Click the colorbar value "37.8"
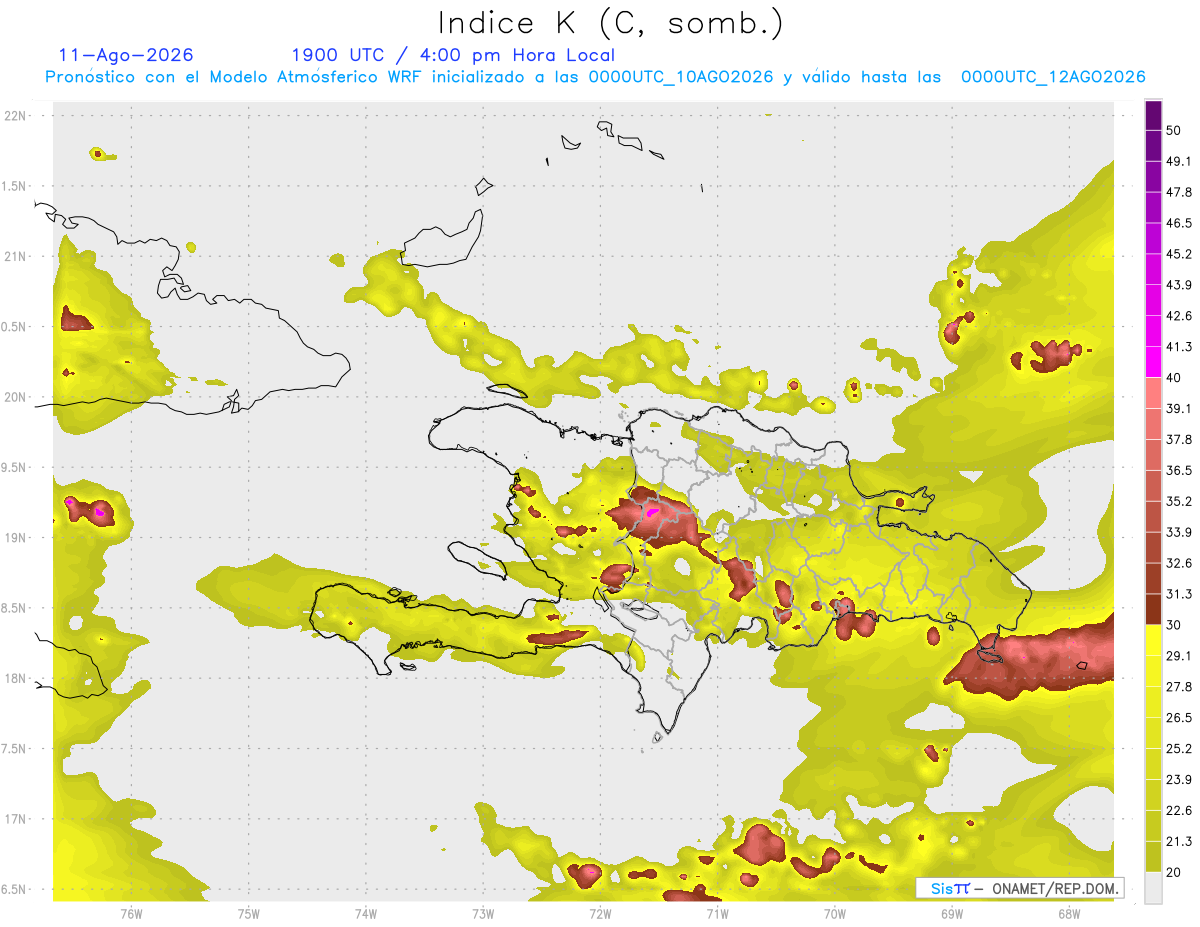This screenshot has width=1200, height=927. click(x=1179, y=439)
